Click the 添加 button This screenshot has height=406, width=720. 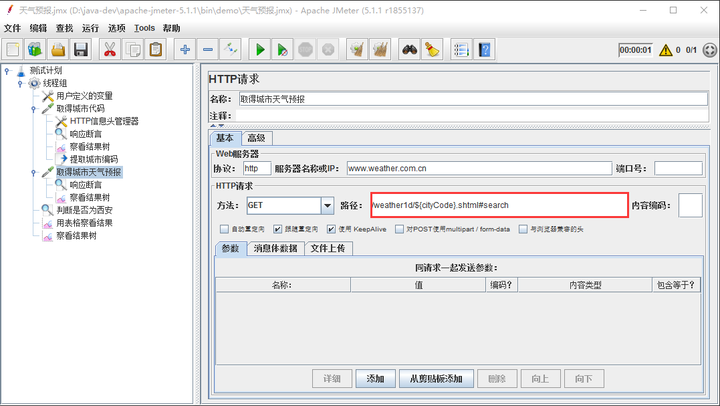pos(375,378)
